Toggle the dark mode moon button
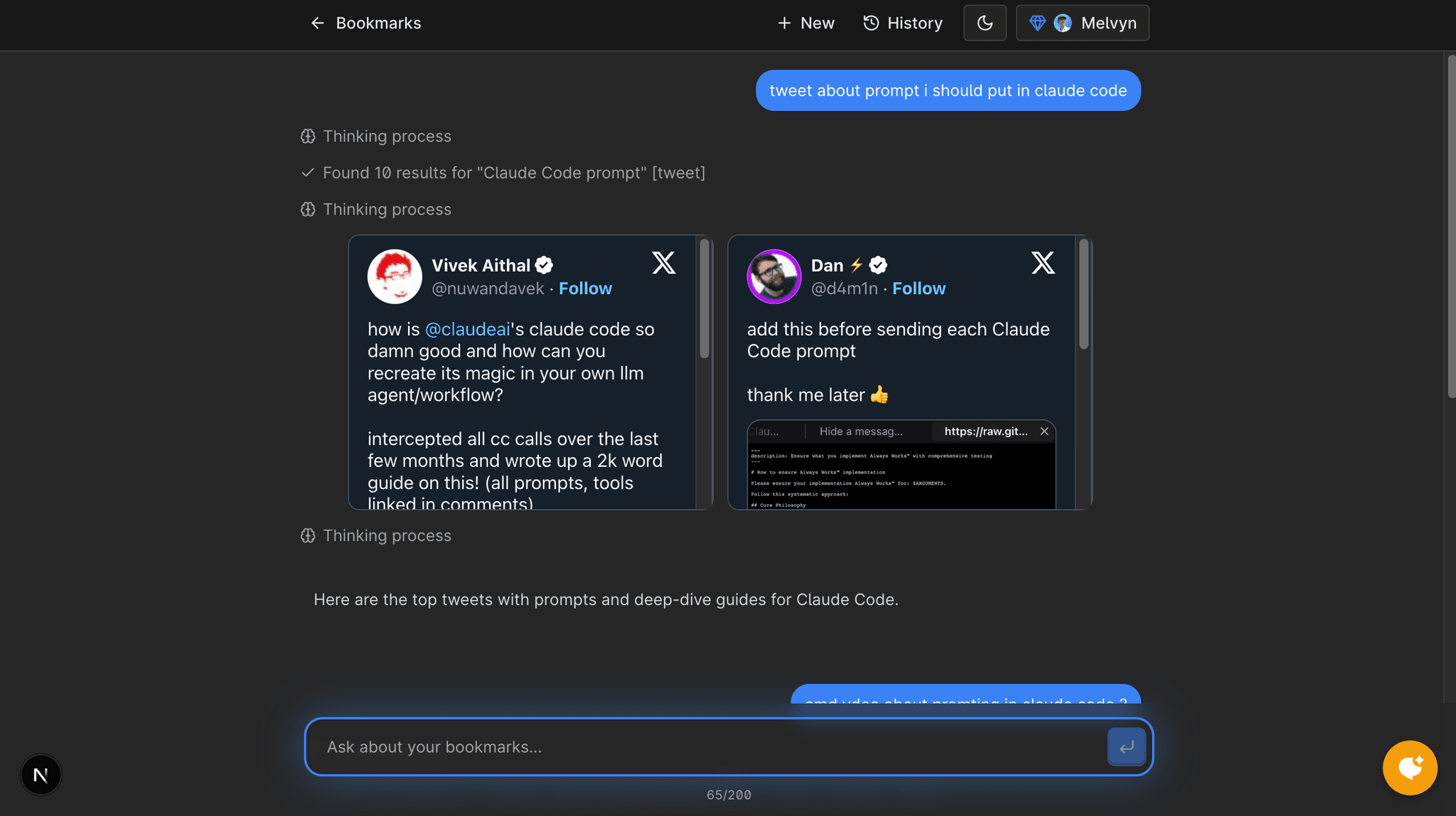Image resolution: width=1456 pixels, height=816 pixels. tap(985, 23)
